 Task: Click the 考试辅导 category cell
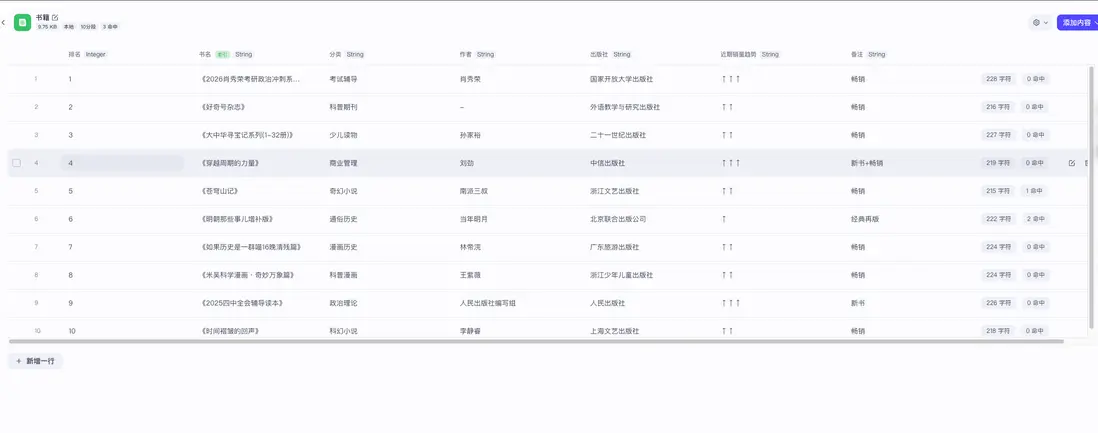[343, 79]
